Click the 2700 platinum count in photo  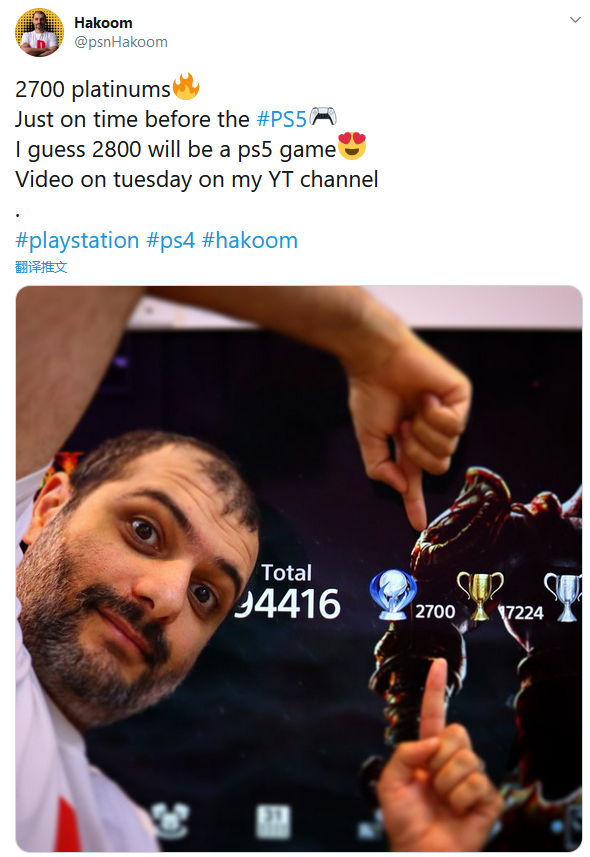click(x=435, y=611)
